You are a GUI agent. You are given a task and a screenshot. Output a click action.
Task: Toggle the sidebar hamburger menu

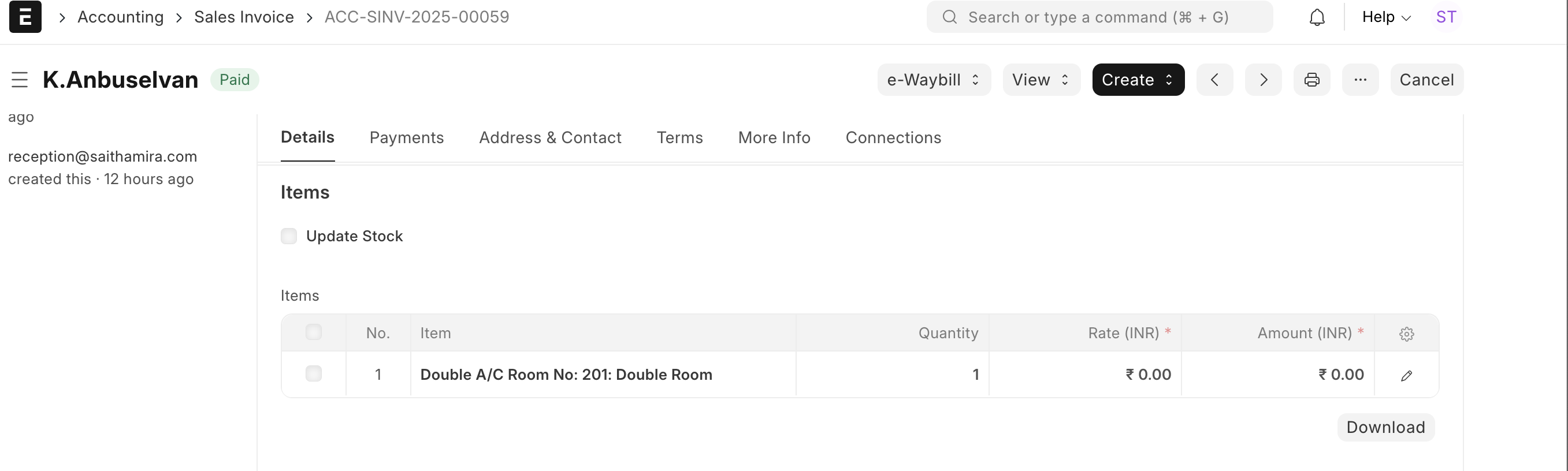(x=20, y=80)
